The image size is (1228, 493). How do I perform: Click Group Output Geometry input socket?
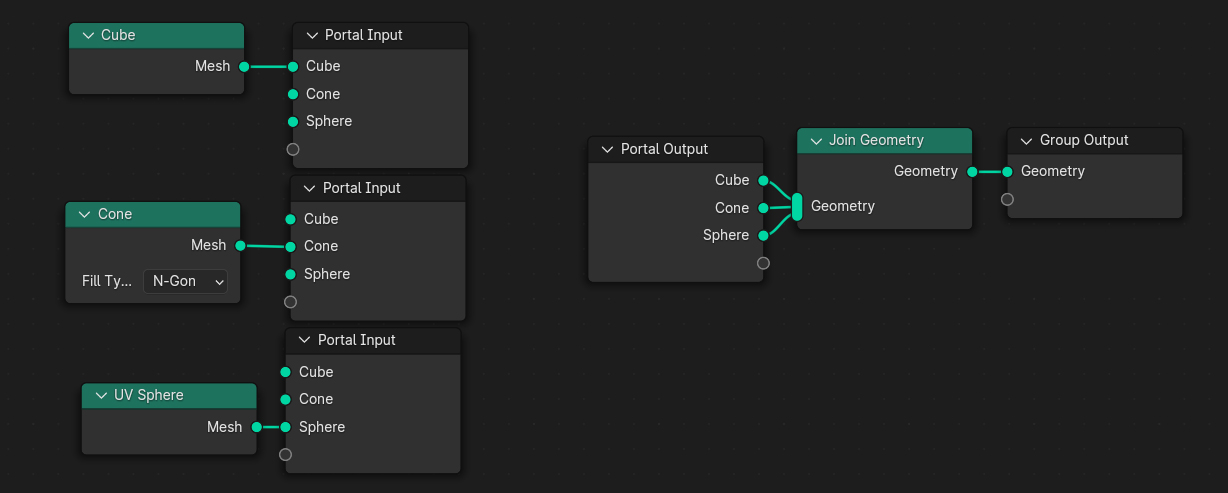tap(1008, 171)
